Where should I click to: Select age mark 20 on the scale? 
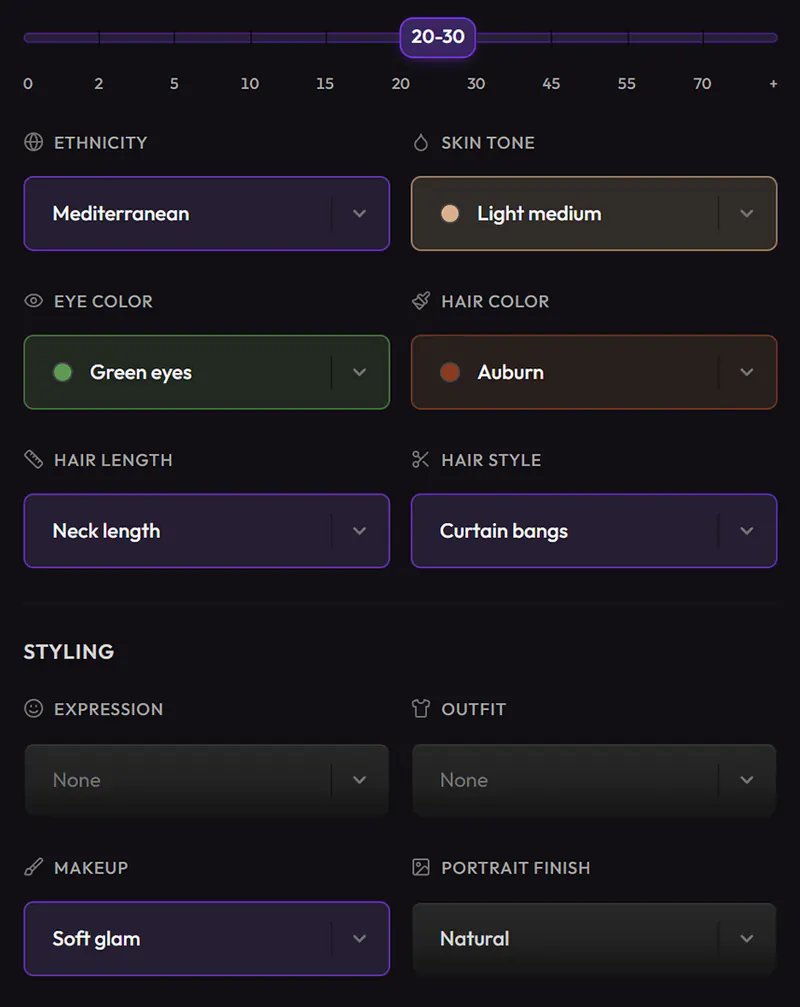click(x=401, y=83)
